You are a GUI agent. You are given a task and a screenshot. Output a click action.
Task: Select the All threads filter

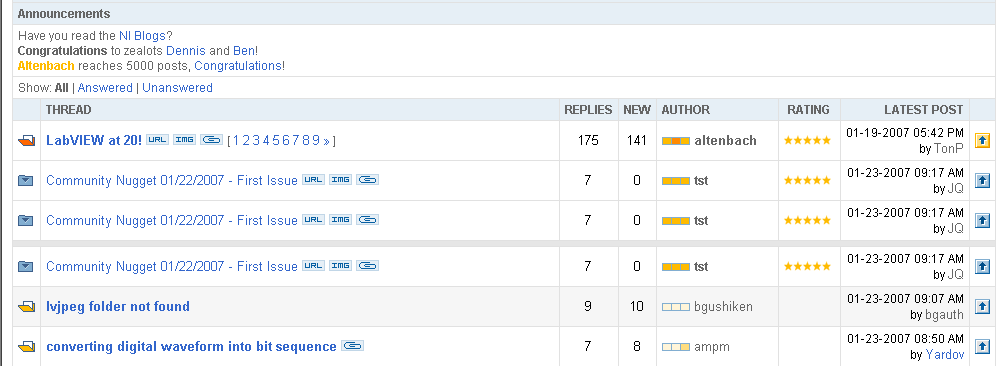[62, 88]
